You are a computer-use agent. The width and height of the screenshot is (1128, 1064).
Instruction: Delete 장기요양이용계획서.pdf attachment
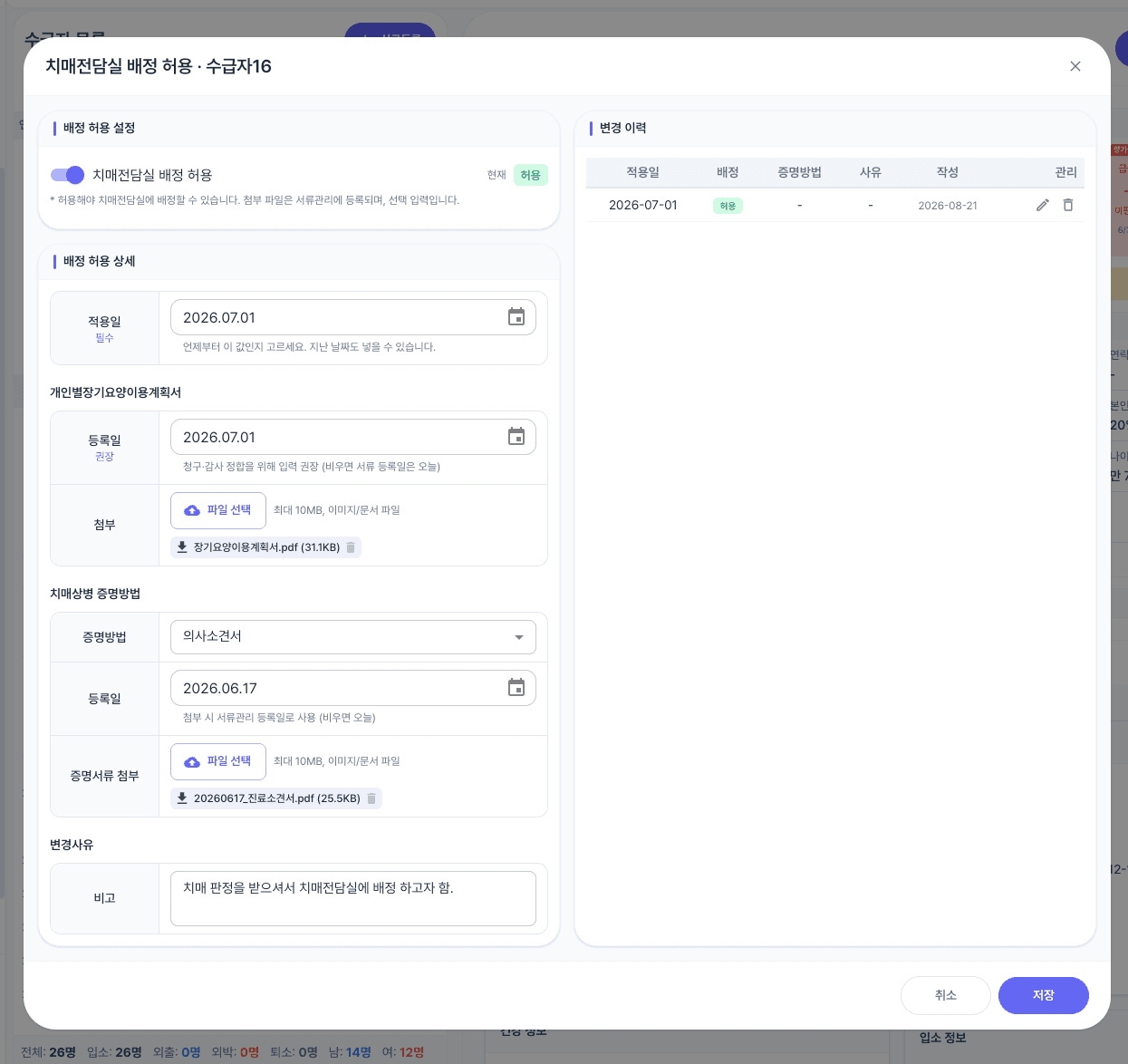coord(351,547)
